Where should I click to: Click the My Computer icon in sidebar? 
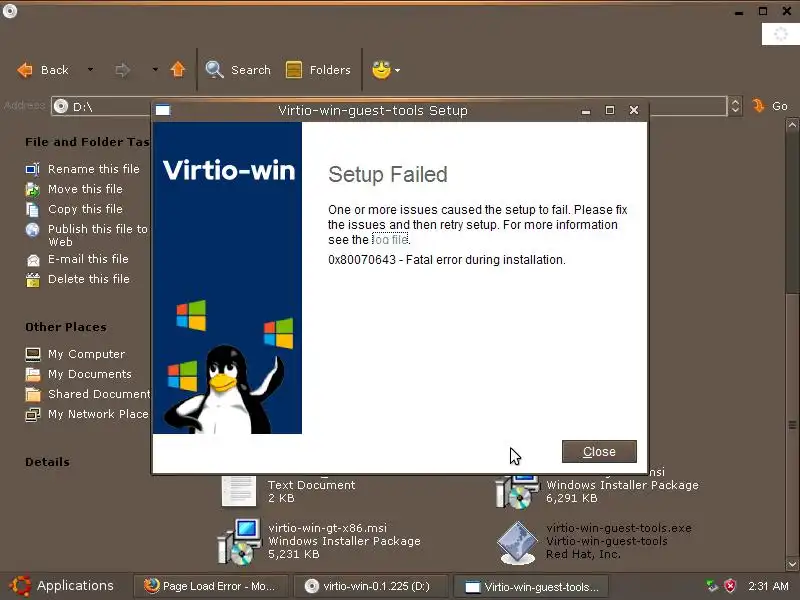click(x=33, y=354)
